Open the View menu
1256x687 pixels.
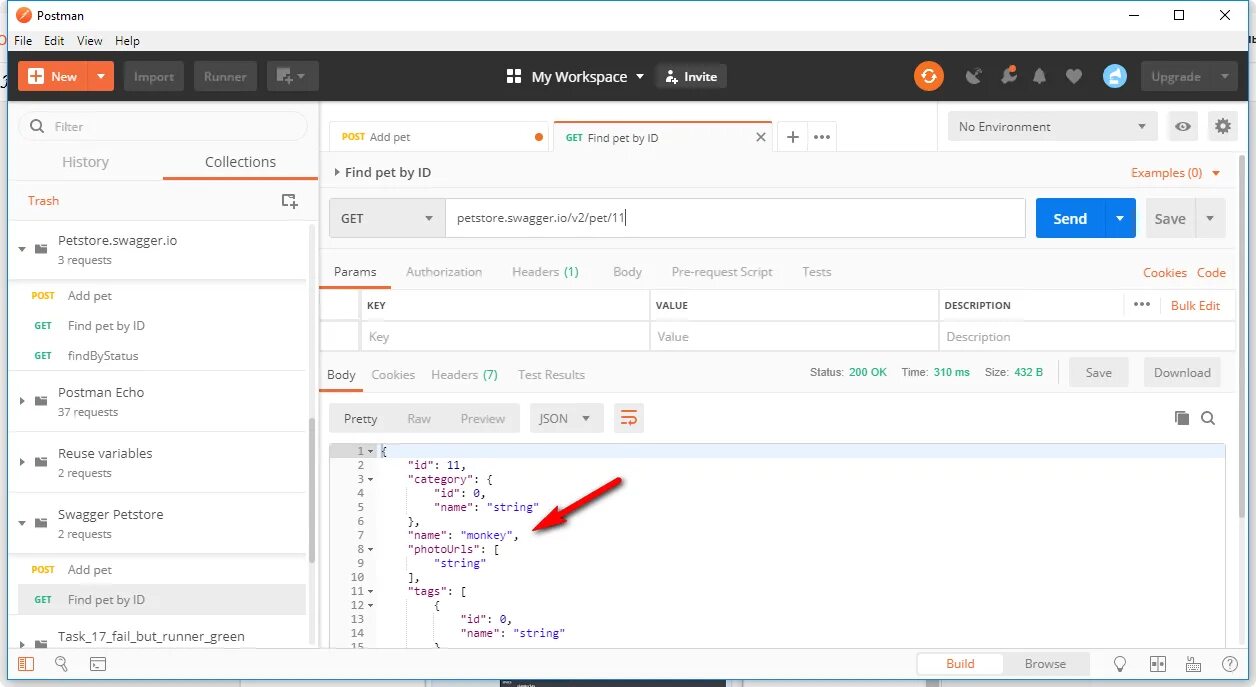(x=90, y=41)
